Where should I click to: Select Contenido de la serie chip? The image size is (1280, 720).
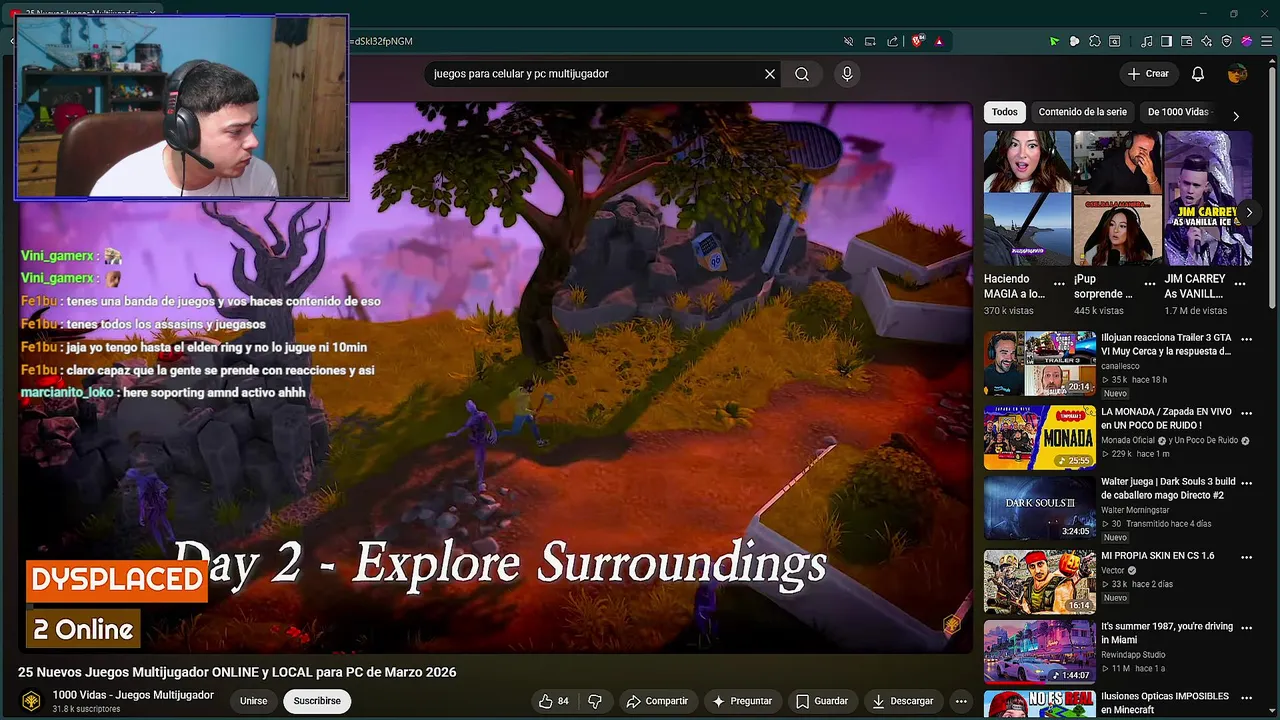coord(1082,112)
